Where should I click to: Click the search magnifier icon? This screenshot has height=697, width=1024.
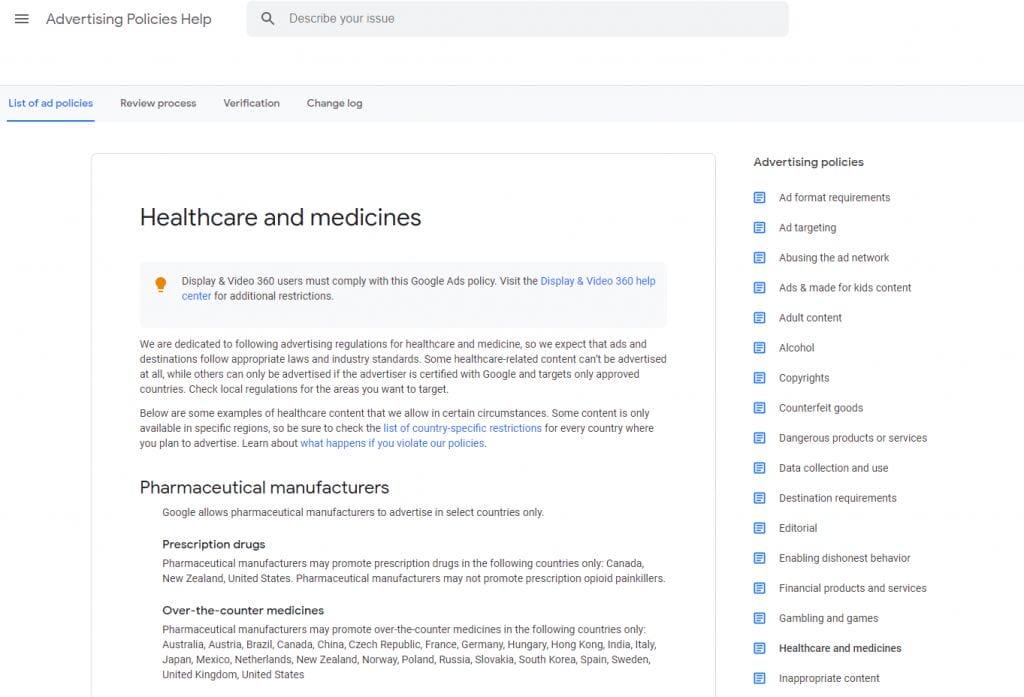[x=267, y=18]
